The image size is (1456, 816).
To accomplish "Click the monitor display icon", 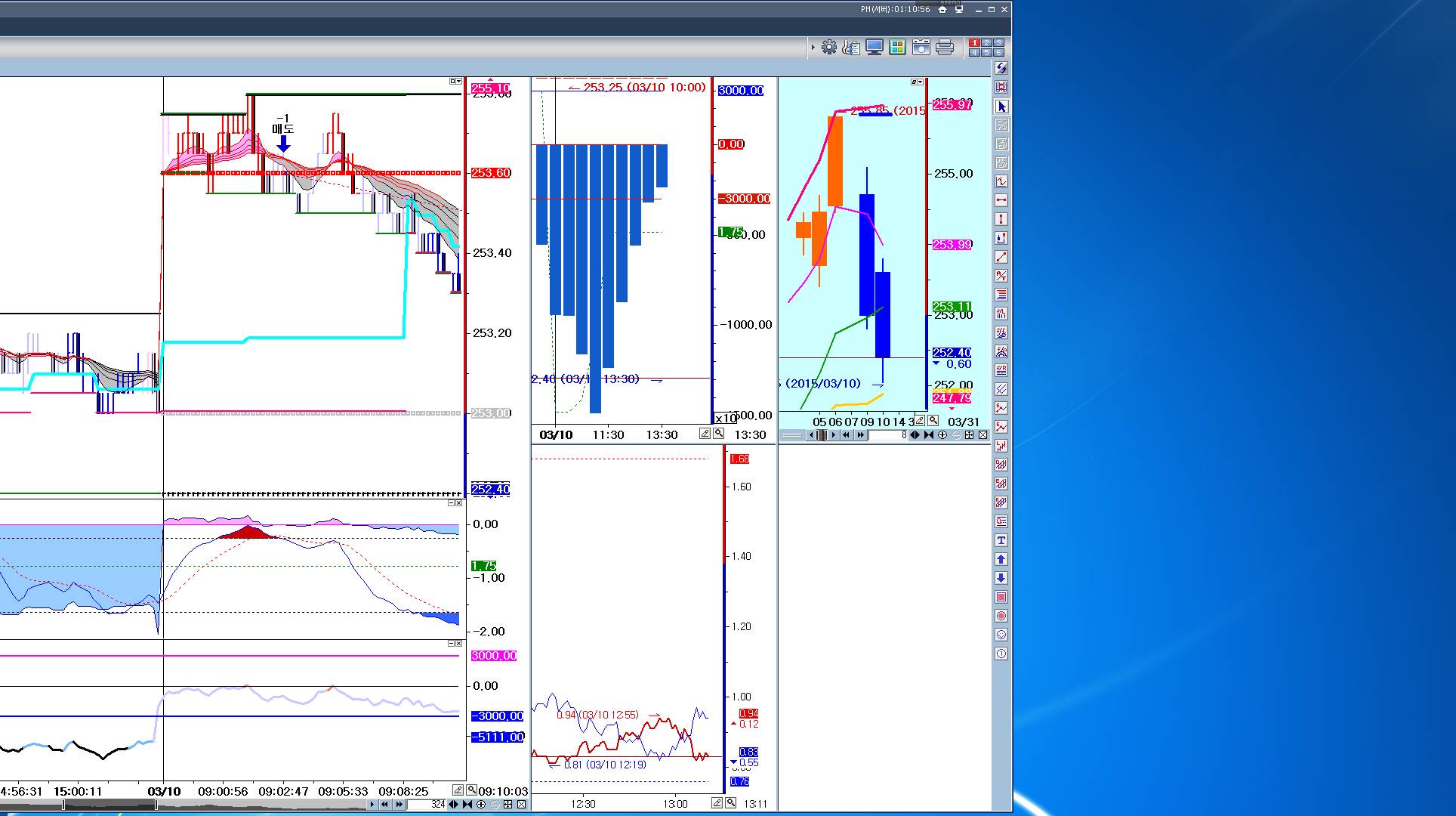I will [875, 48].
